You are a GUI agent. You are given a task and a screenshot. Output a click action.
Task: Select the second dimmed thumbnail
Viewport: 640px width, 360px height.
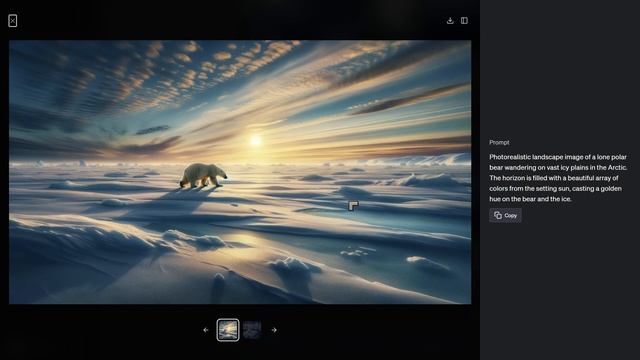pos(252,330)
